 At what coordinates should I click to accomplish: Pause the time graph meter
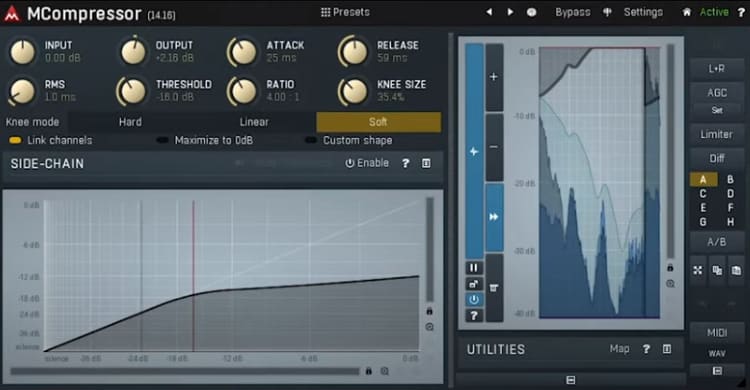click(474, 268)
